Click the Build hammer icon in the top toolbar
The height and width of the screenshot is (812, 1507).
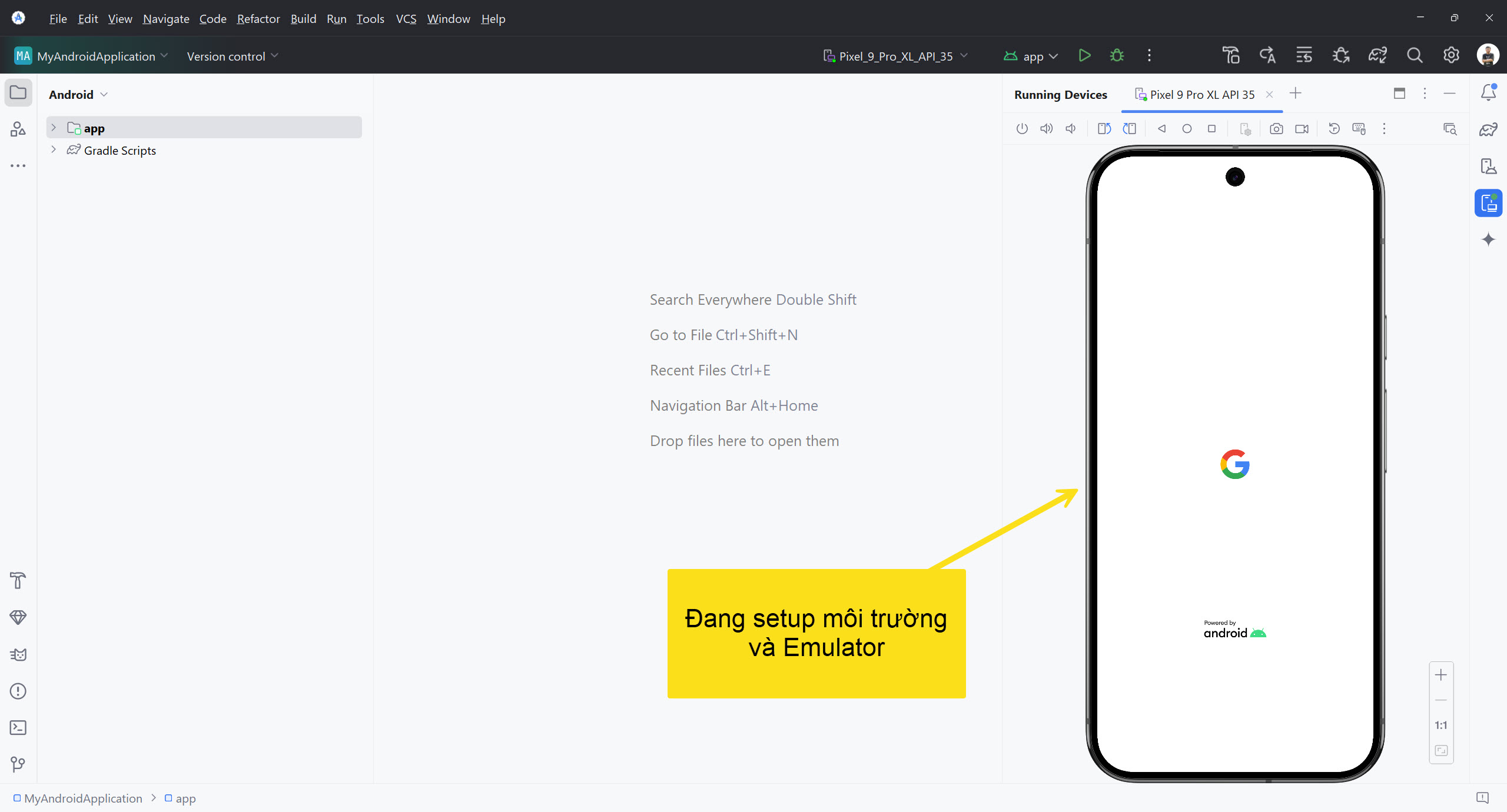pyautogui.click(x=1231, y=56)
